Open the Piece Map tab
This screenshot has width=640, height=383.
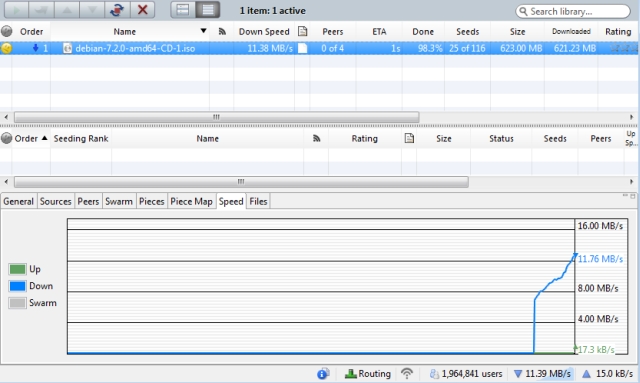coord(191,201)
